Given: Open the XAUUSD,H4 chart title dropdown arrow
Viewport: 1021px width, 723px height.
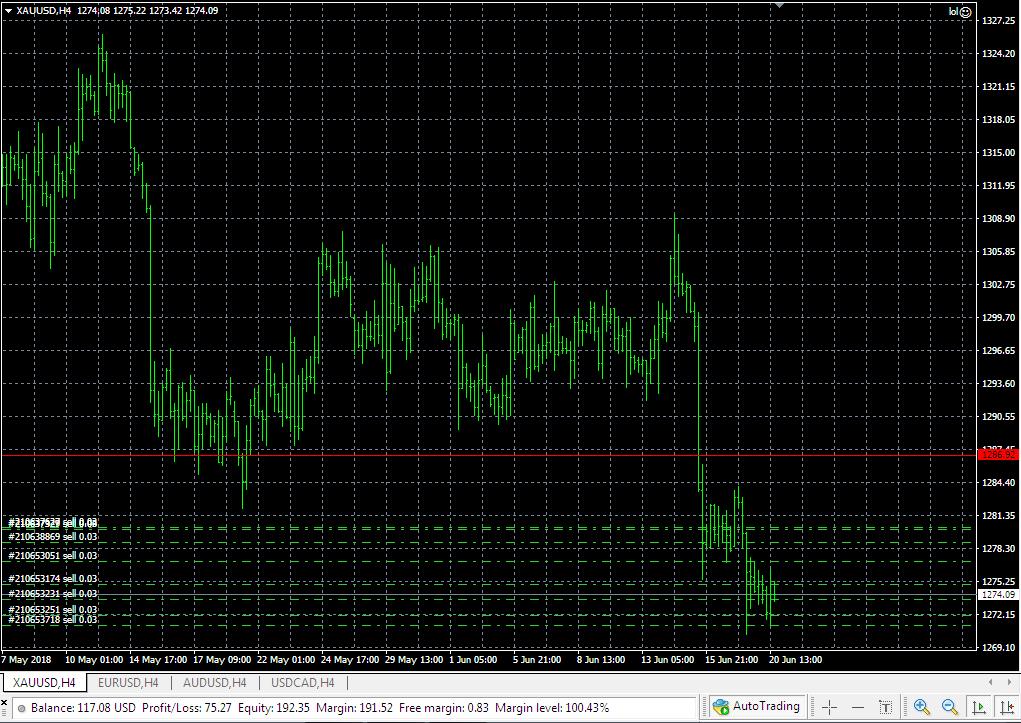Looking at the screenshot, I should 8,10.
